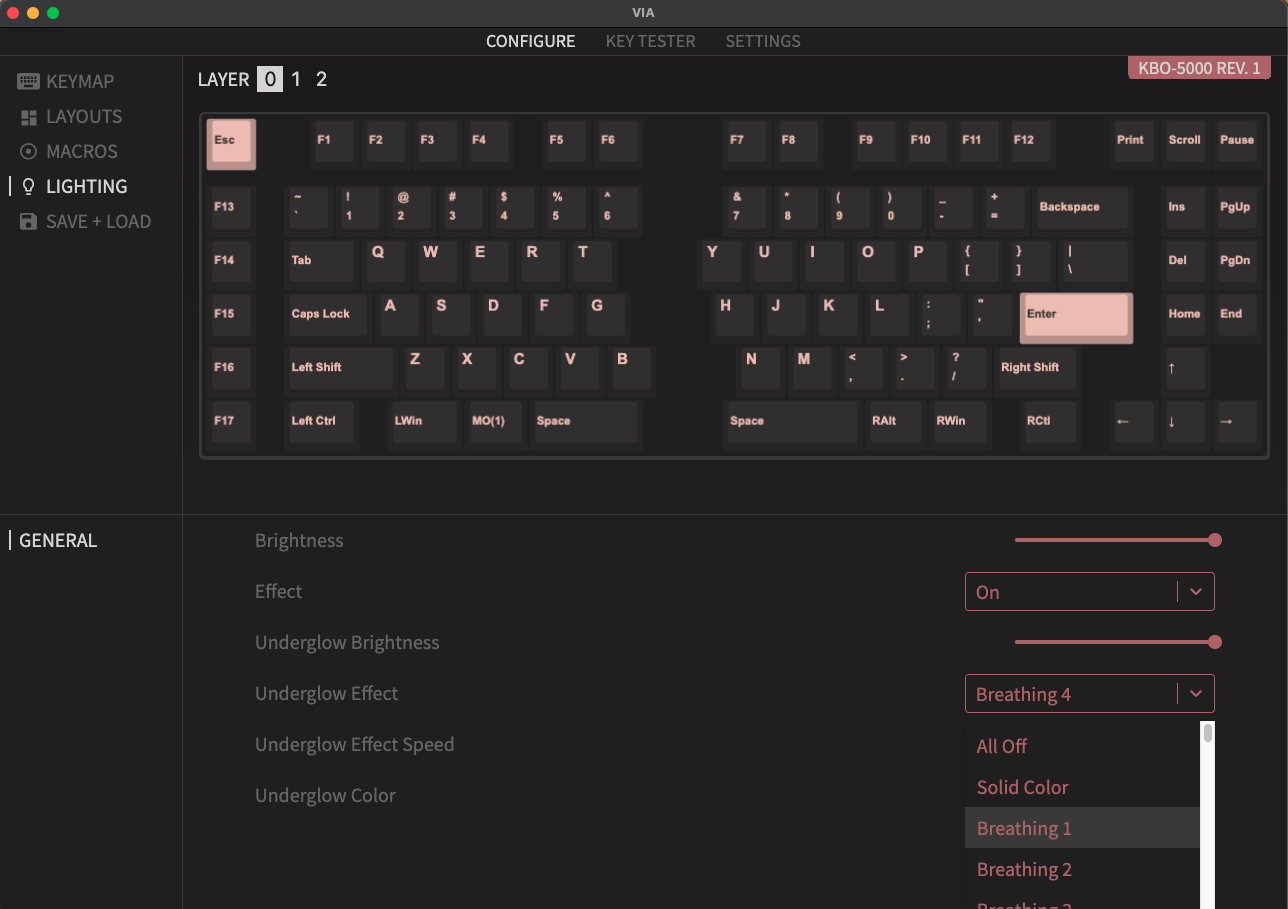Select the right arrow key on keyboard
Viewport: 1288px width, 909px height.
(1236, 422)
